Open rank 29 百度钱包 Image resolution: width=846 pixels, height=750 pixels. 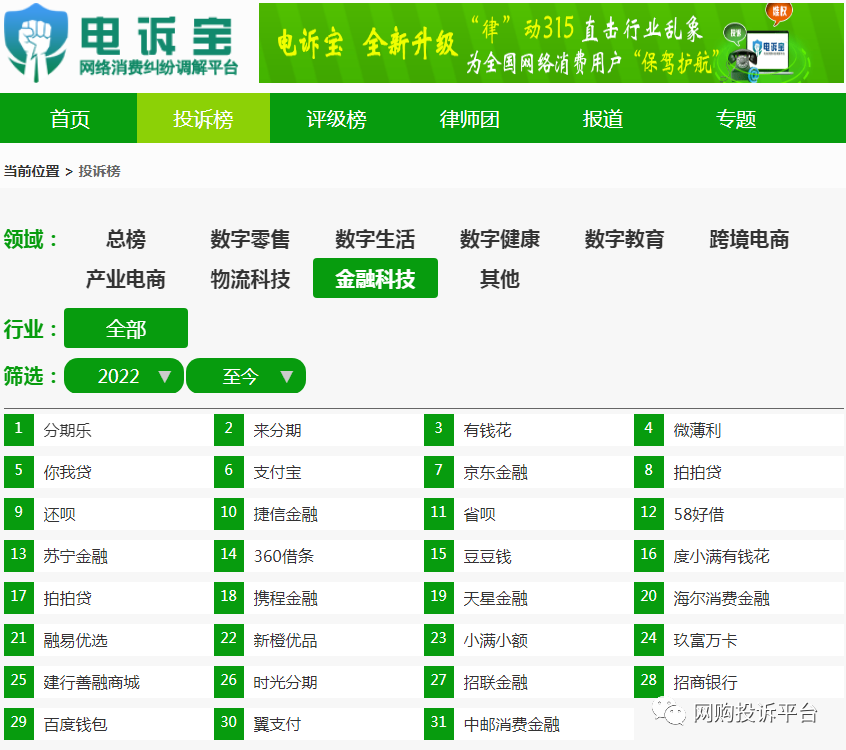107,724
